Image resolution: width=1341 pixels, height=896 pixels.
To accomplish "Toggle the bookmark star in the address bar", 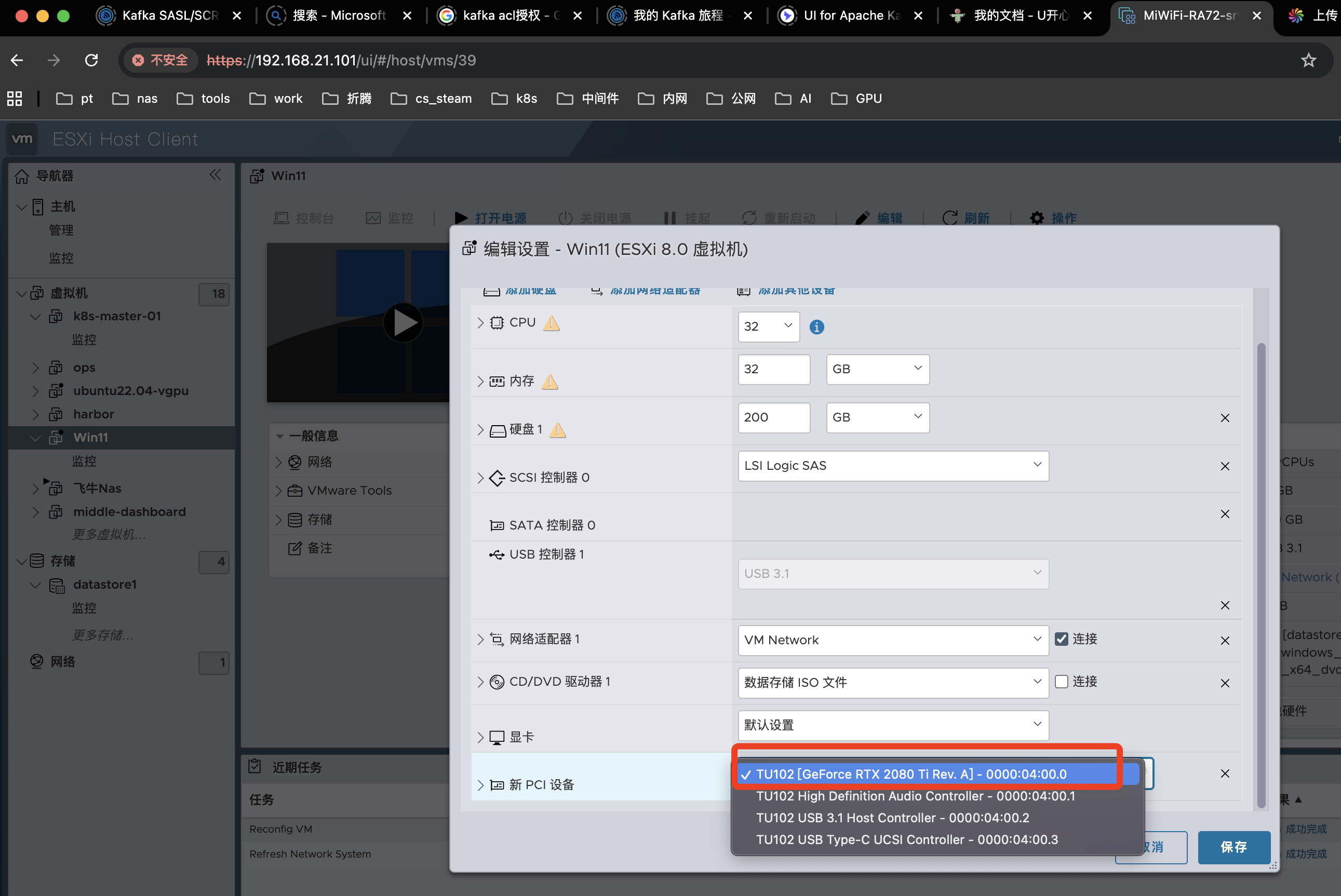I will click(1309, 60).
